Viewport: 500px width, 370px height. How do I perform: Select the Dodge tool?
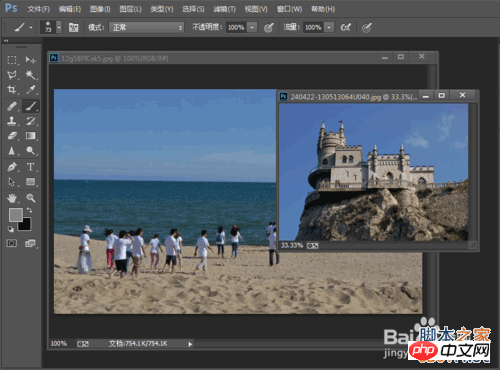coord(31,151)
